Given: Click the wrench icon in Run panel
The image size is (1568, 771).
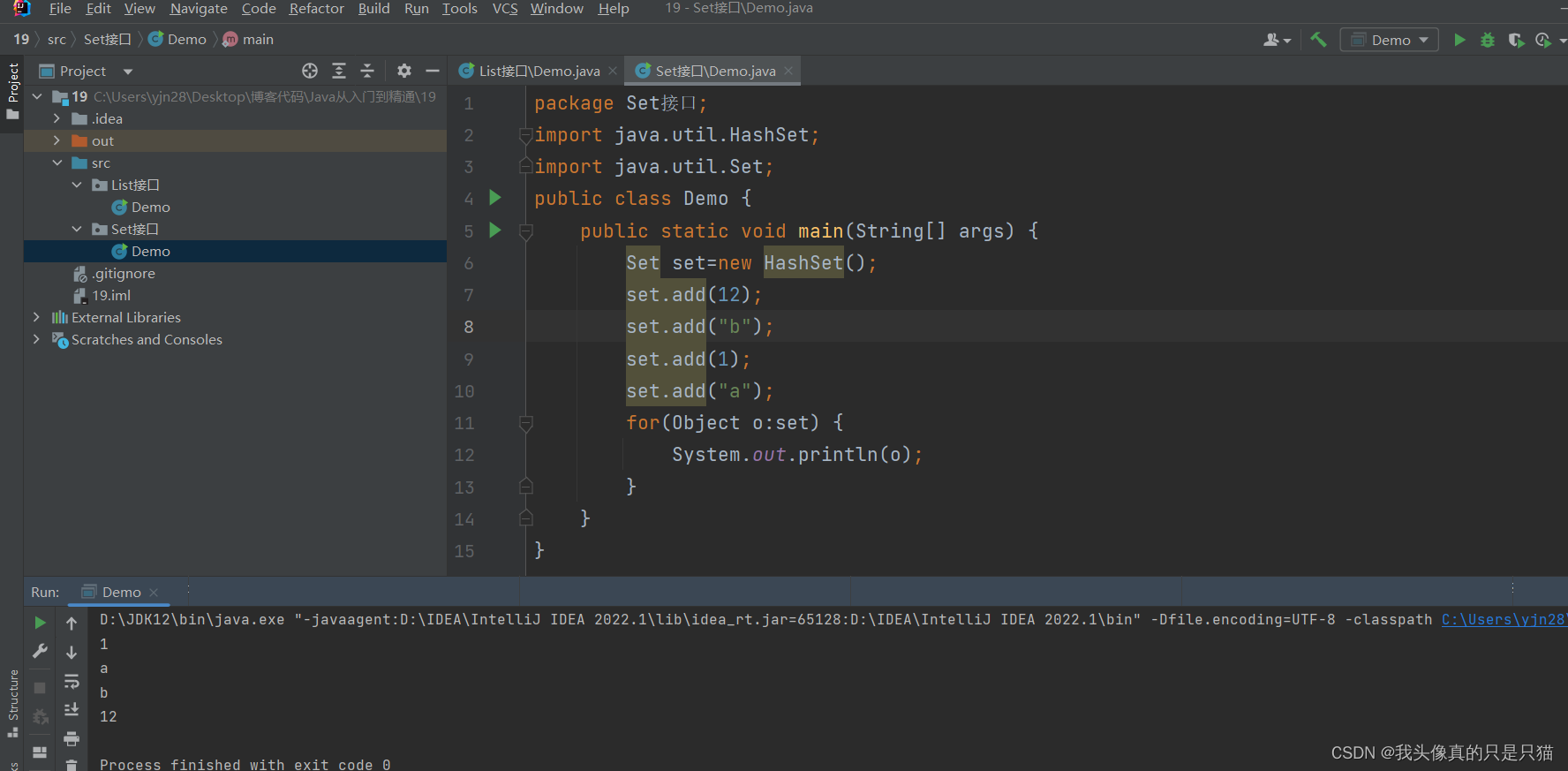Looking at the screenshot, I should [40, 652].
